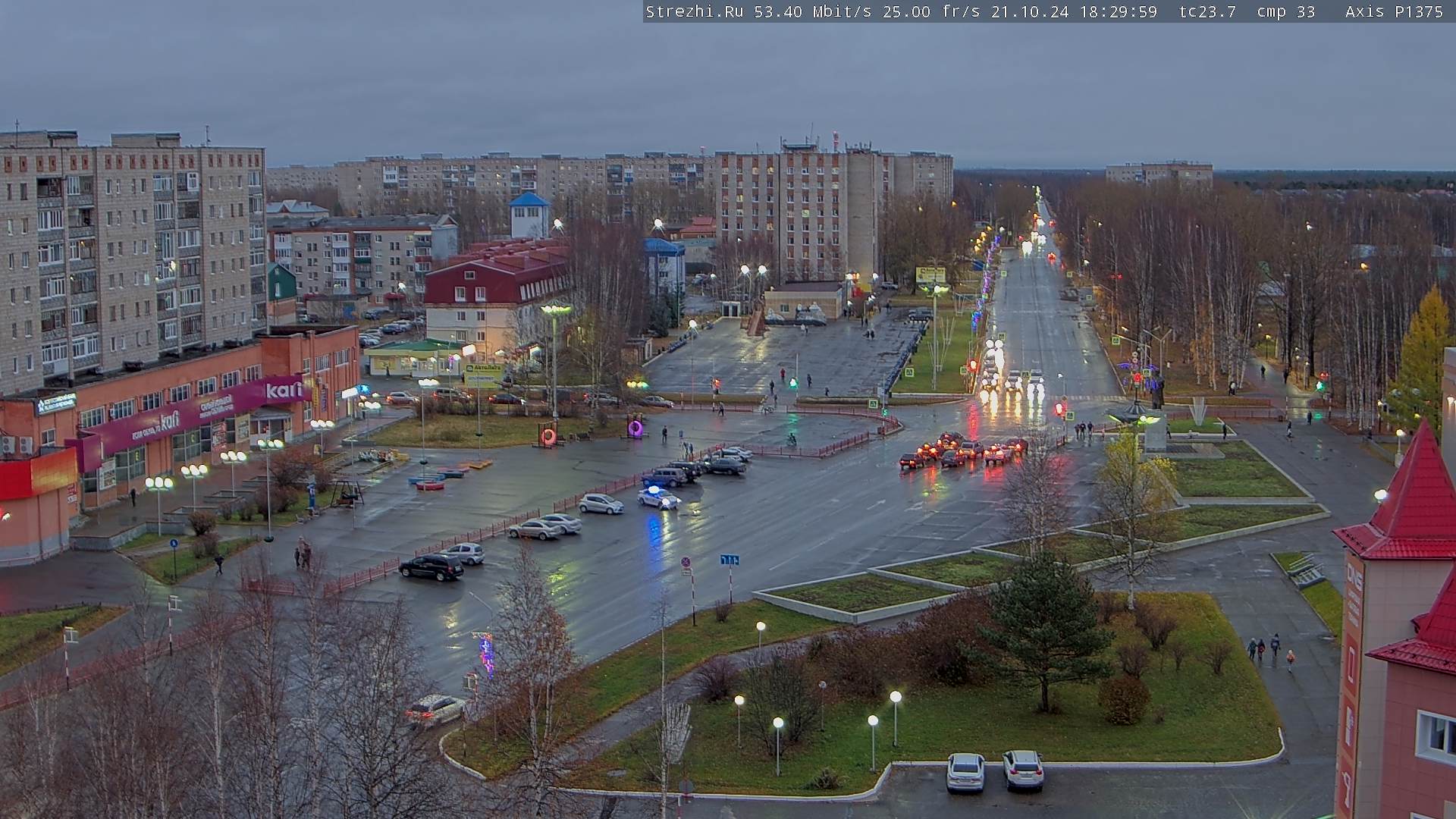Image resolution: width=1456 pixels, height=819 pixels.
Task: Click the large kari sign on the store roof
Action: click(x=284, y=390)
